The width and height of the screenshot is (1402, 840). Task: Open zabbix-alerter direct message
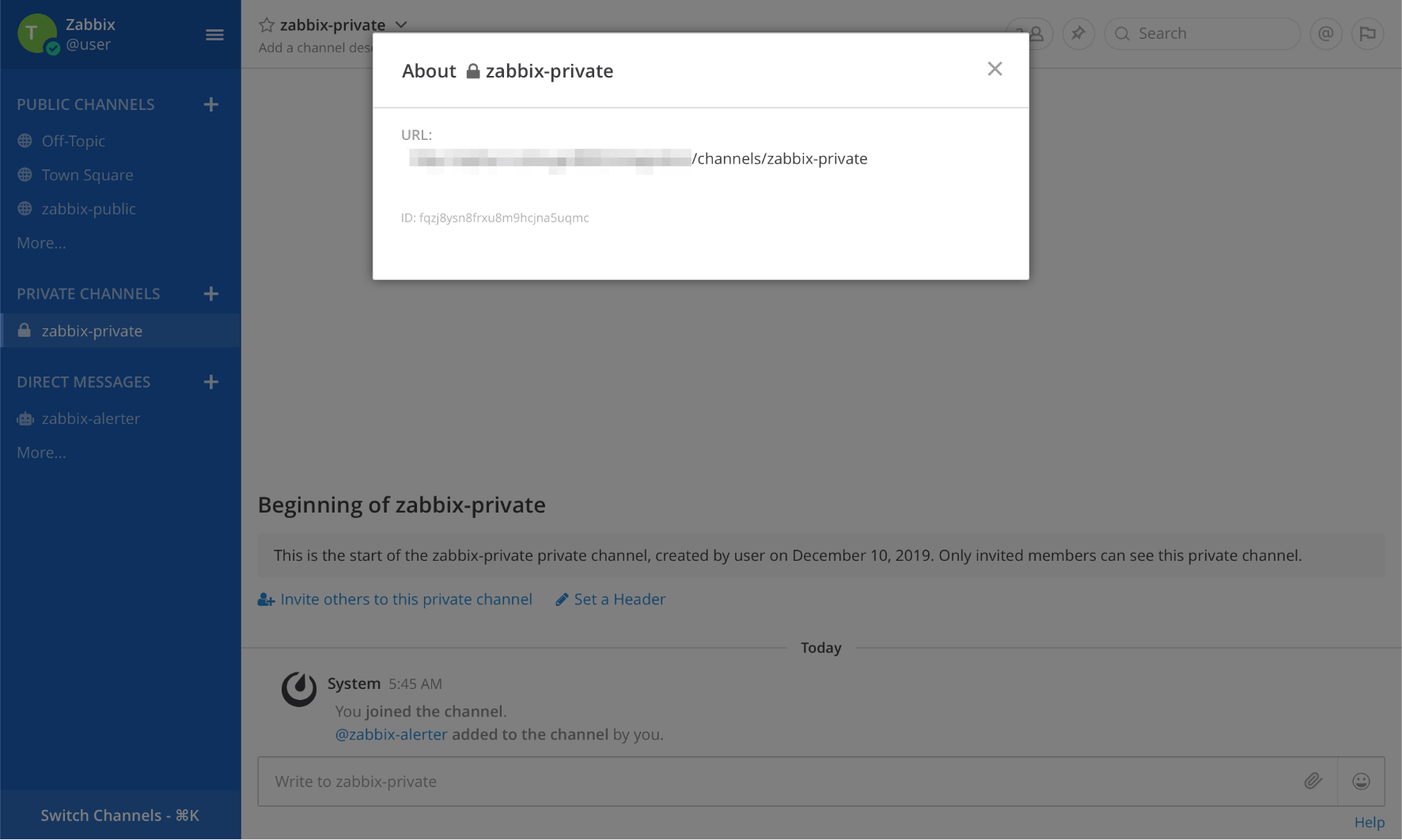pyautogui.click(x=90, y=418)
